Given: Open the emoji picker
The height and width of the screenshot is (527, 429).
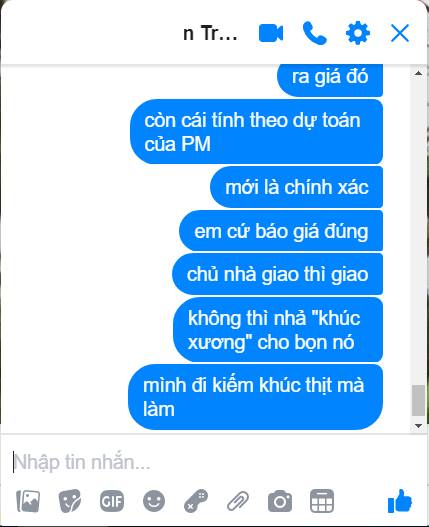Looking at the screenshot, I should point(154,501).
